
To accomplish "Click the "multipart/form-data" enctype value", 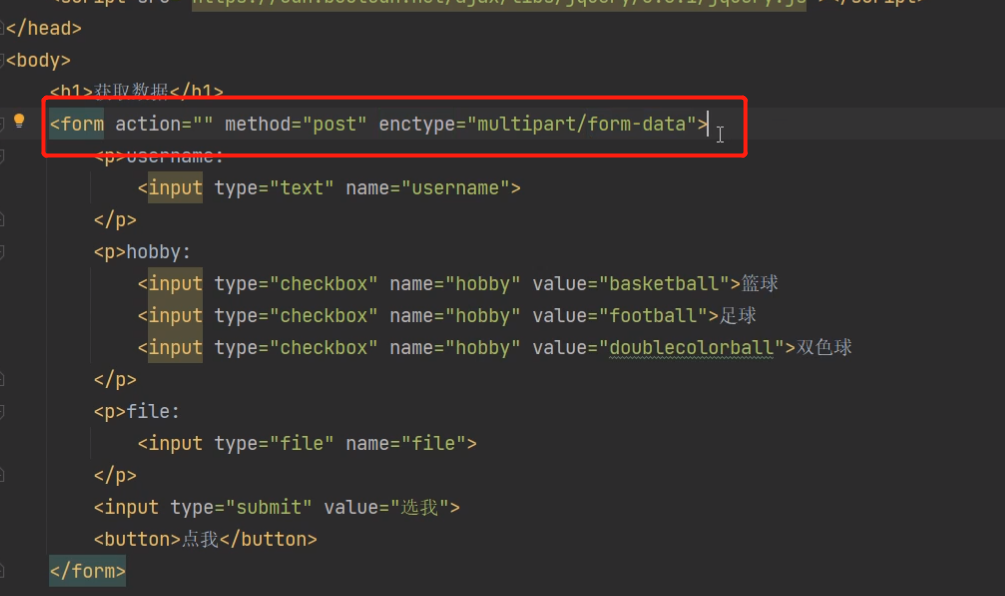I will 581,124.
